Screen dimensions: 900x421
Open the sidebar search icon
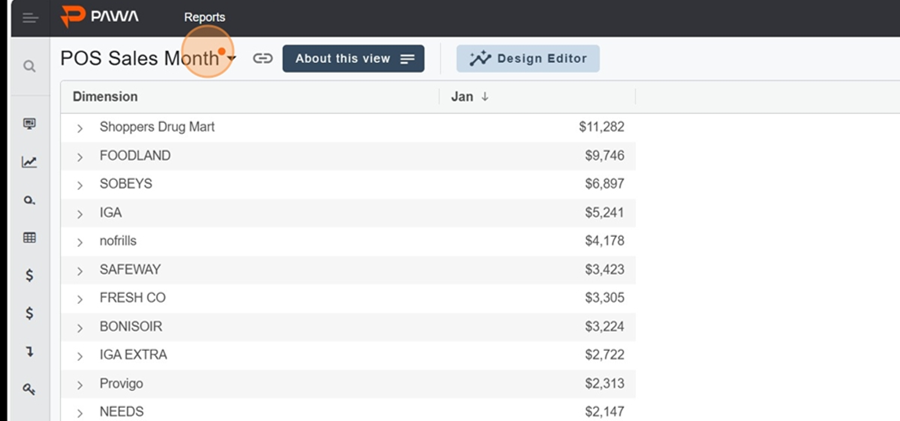pyautogui.click(x=29, y=66)
